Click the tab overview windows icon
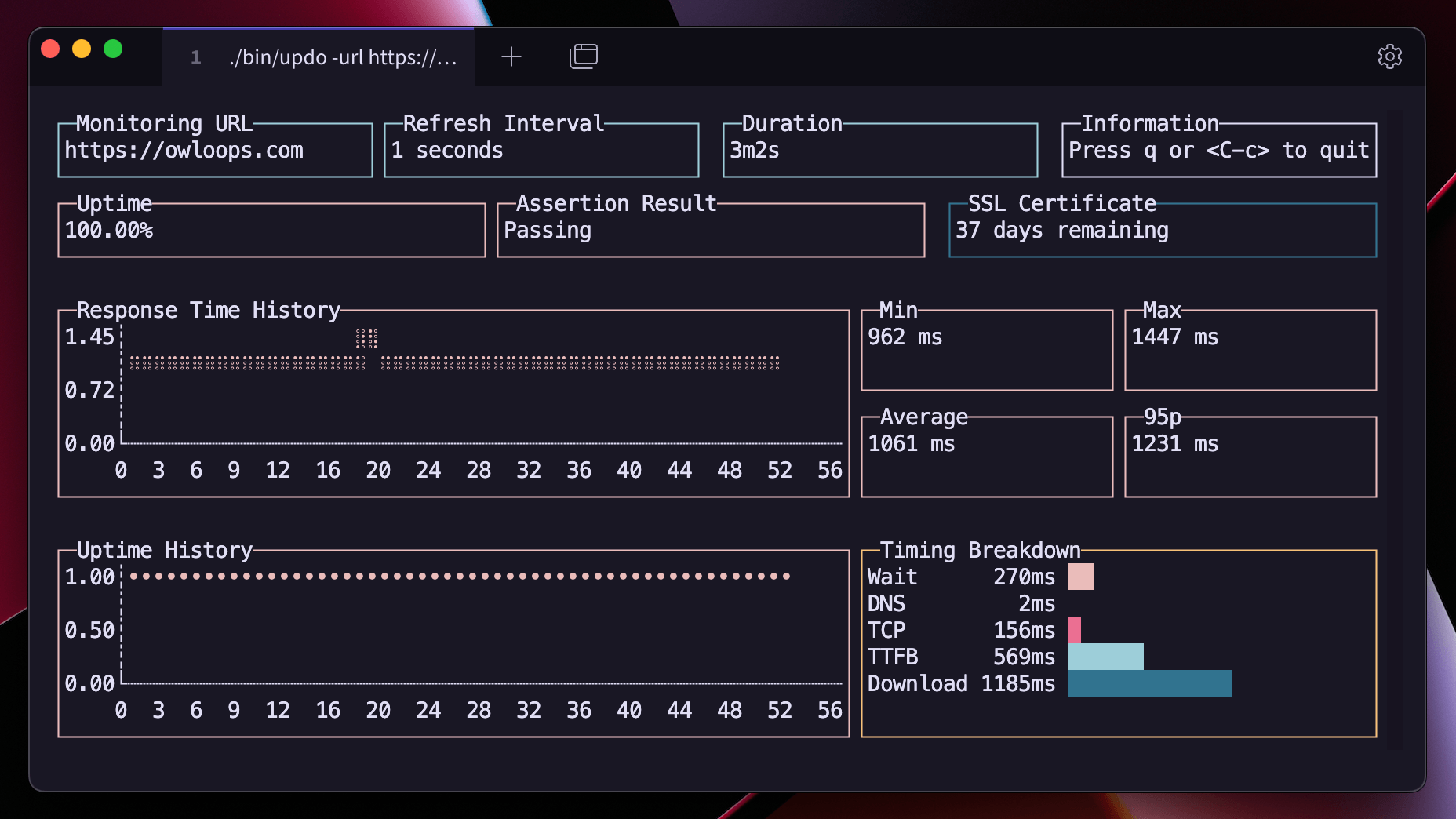 (x=583, y=56)
